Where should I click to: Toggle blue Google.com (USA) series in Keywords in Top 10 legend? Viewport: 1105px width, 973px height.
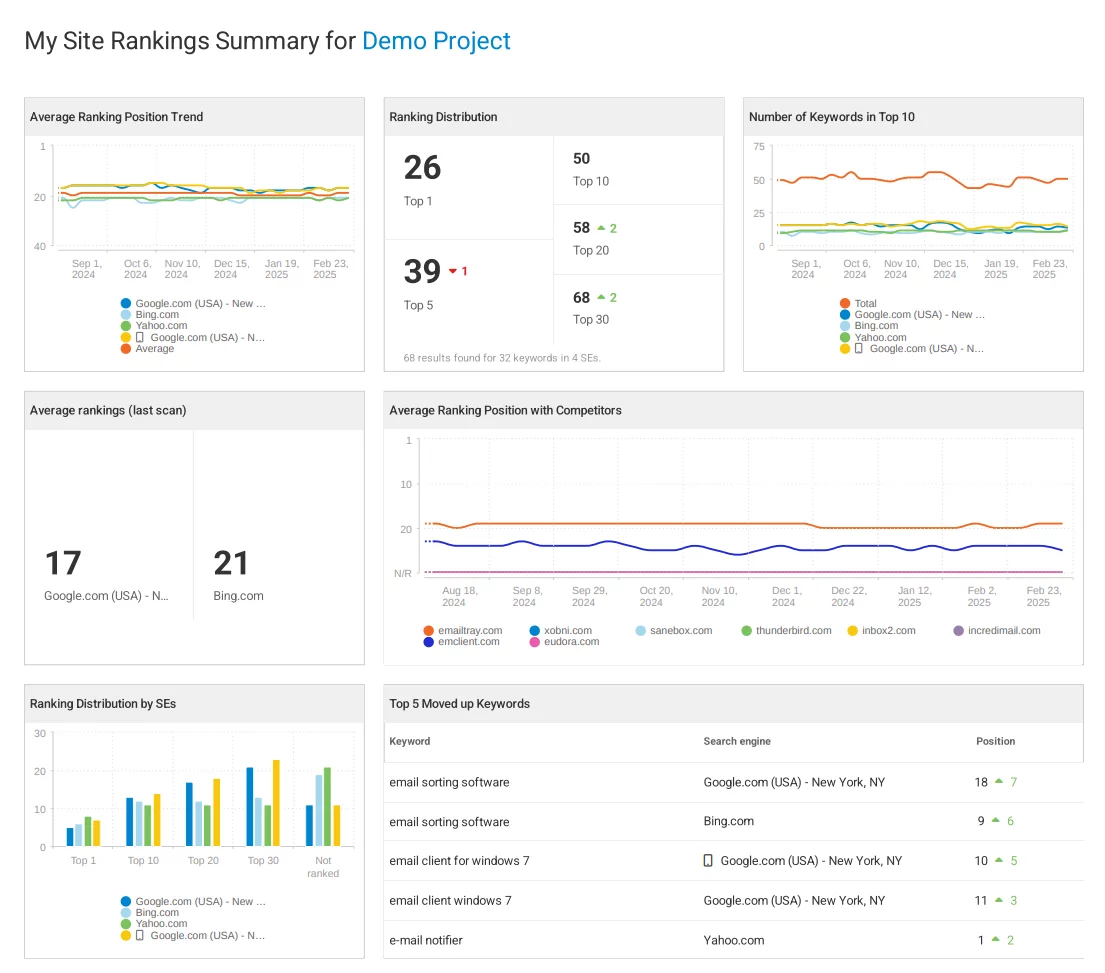click(912, 315)
